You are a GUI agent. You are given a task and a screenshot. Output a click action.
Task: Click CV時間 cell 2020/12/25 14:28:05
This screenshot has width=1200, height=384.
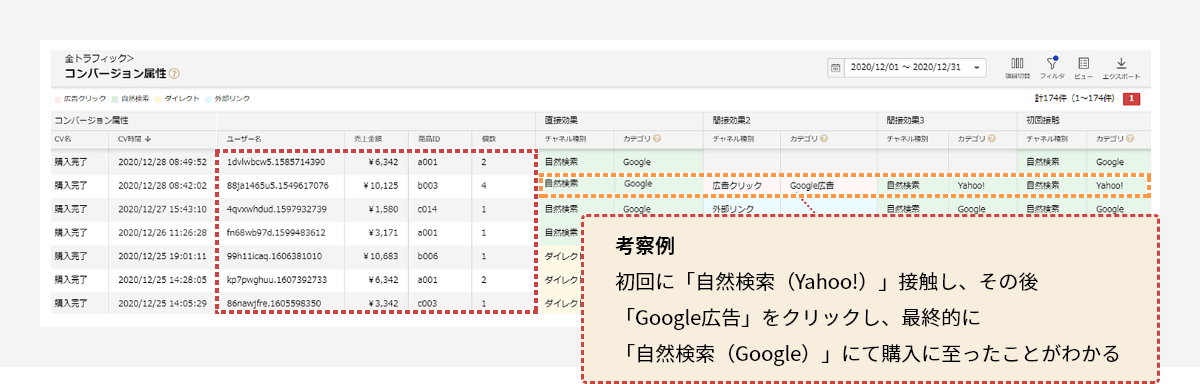coord(162,279)
